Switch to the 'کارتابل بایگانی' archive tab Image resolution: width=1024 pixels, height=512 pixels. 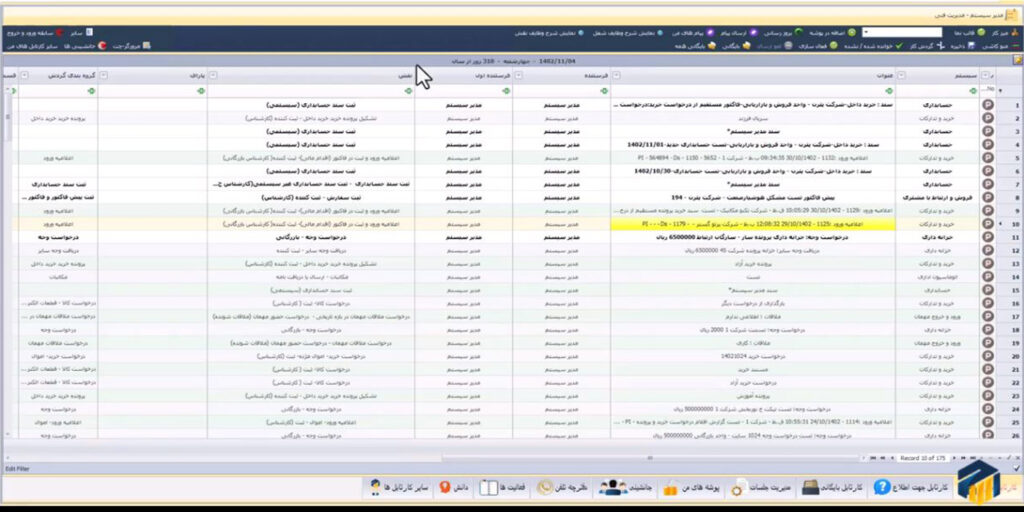click(819, 488)
